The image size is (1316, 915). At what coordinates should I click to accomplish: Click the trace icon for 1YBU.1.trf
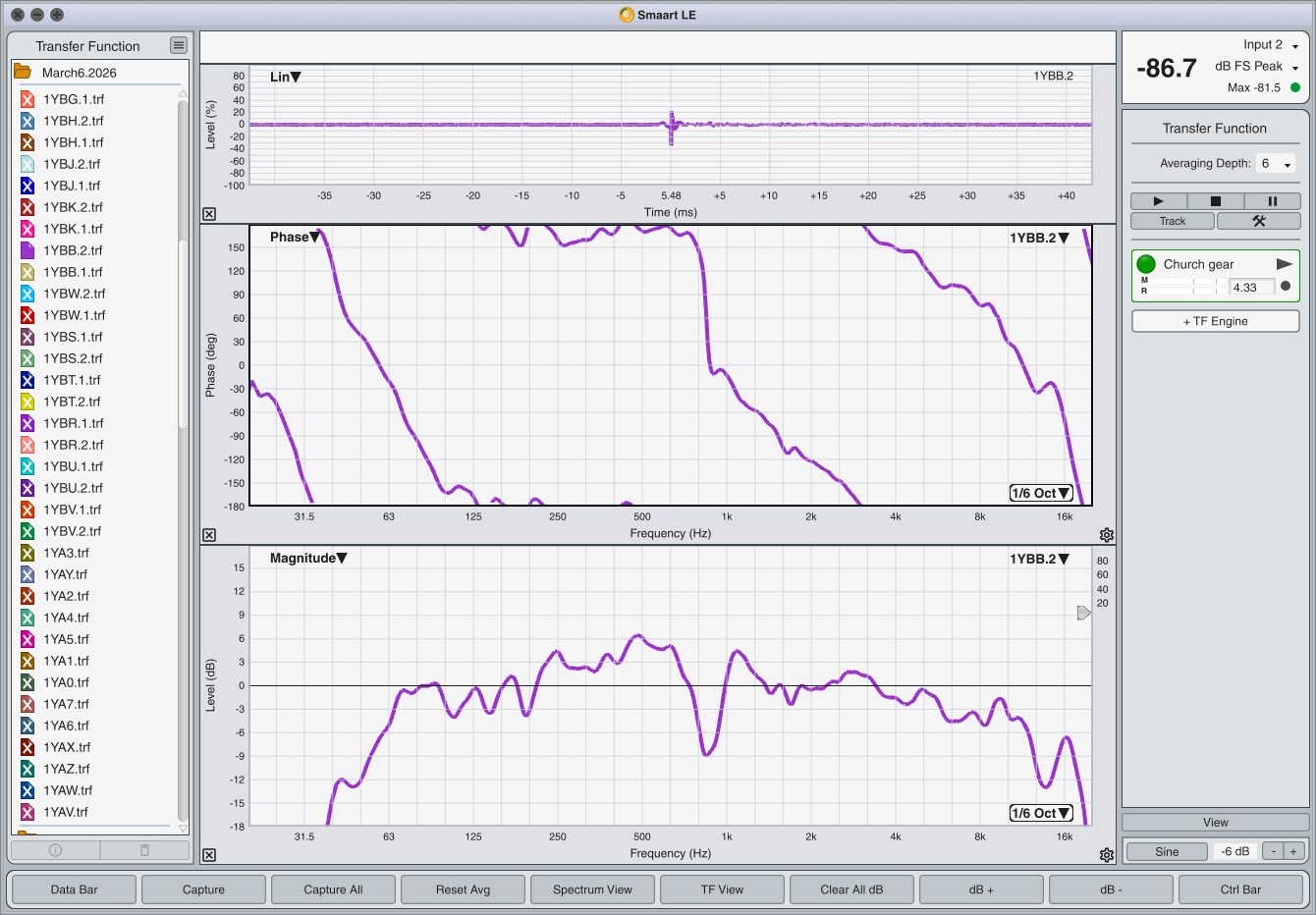[x=27, y=466]
